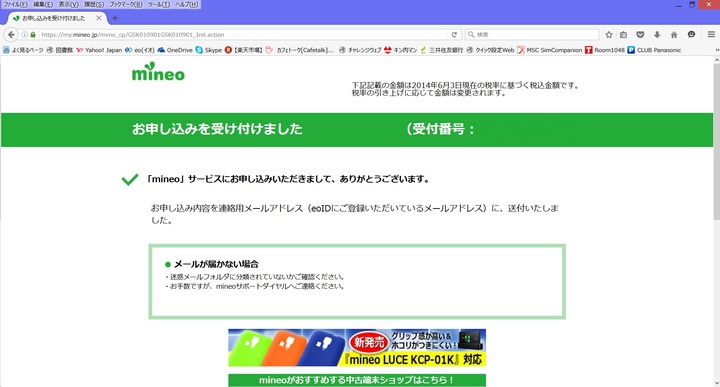This screenshot has height=387, width=720.
Task: Bookmark this page with the star icon
Action: (x=609, y=34)
